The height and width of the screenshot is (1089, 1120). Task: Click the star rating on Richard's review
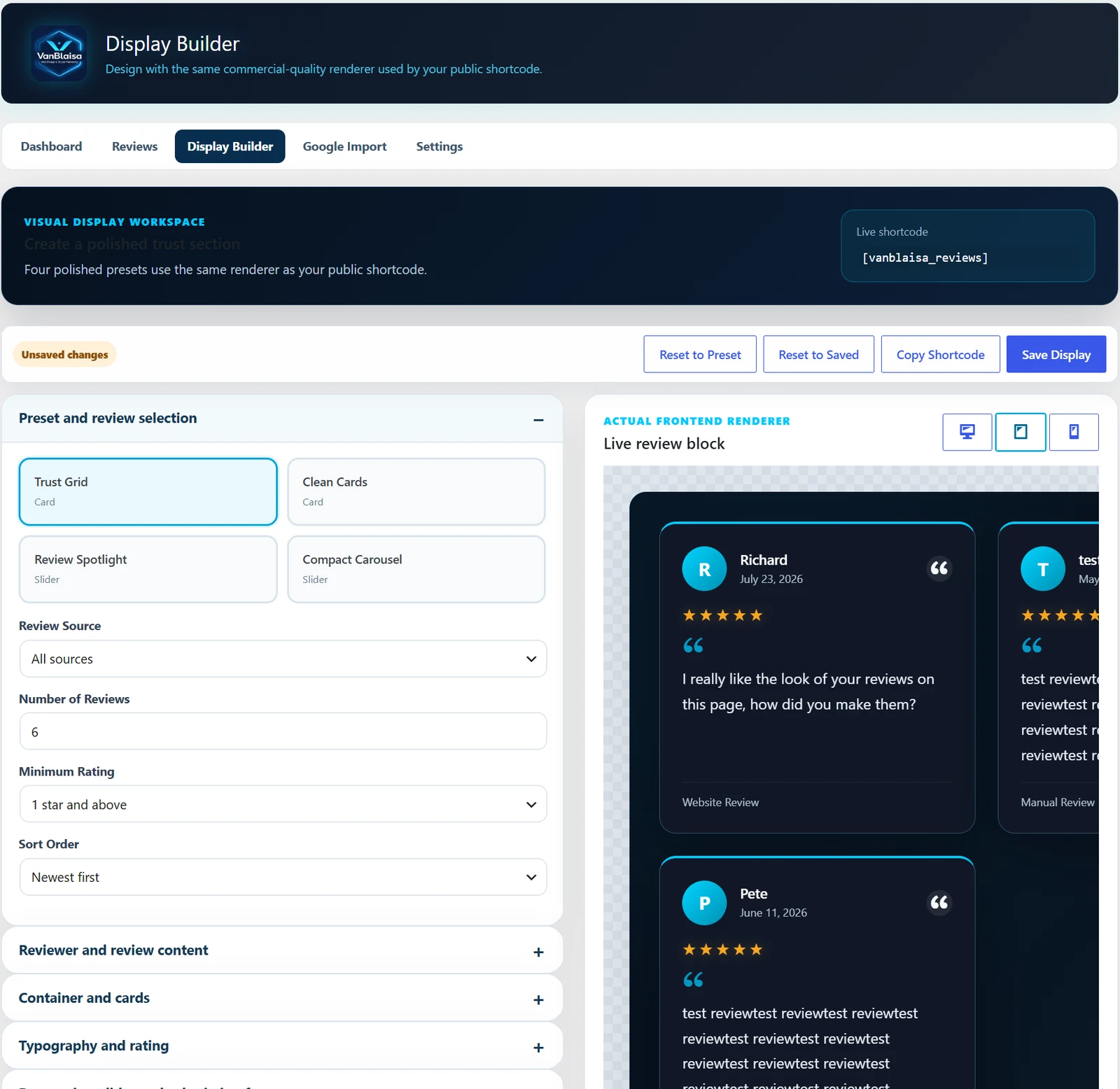click(x=722, y=615)
